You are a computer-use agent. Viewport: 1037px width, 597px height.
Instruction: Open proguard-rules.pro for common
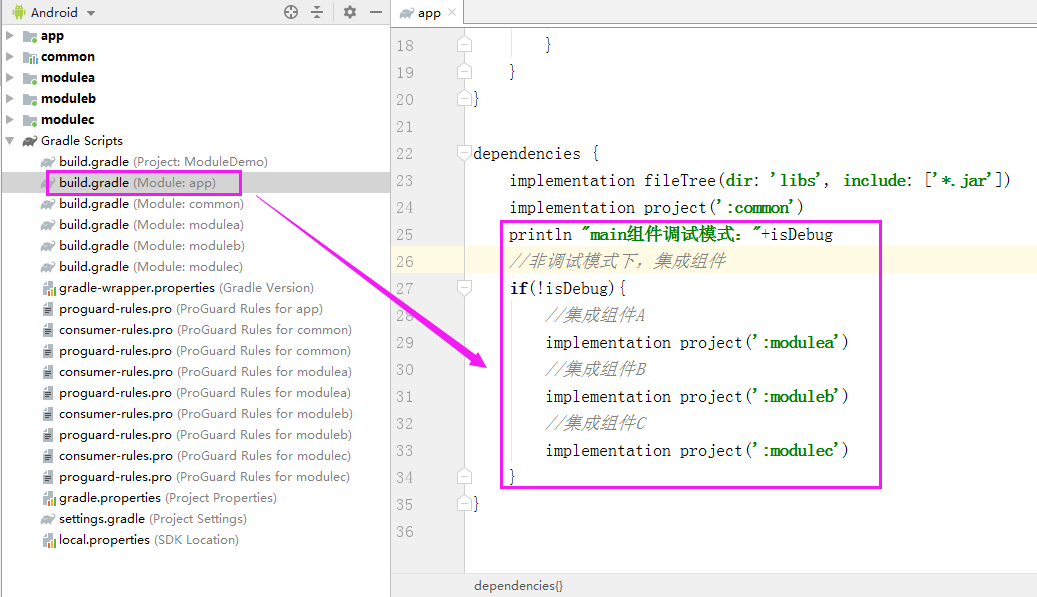click(x=205, y=351)
